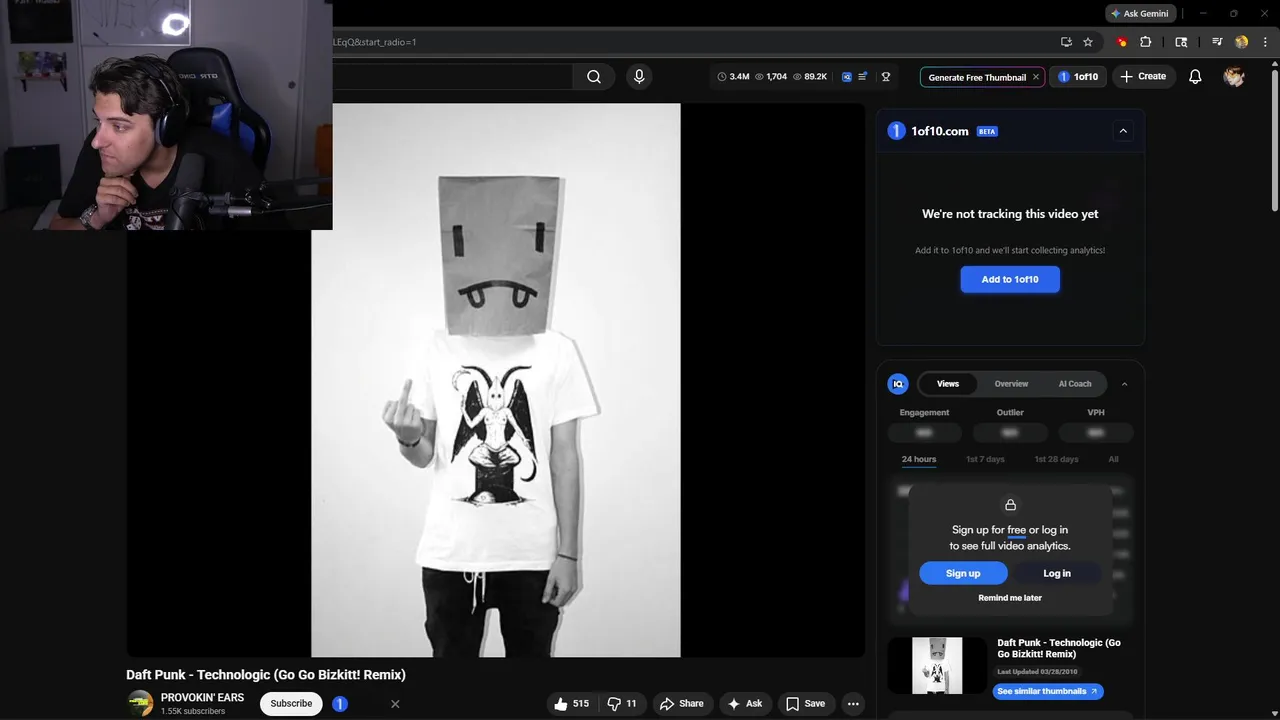Click the Engagement metric label
The image size is (1280, 720).
point(924,412)
